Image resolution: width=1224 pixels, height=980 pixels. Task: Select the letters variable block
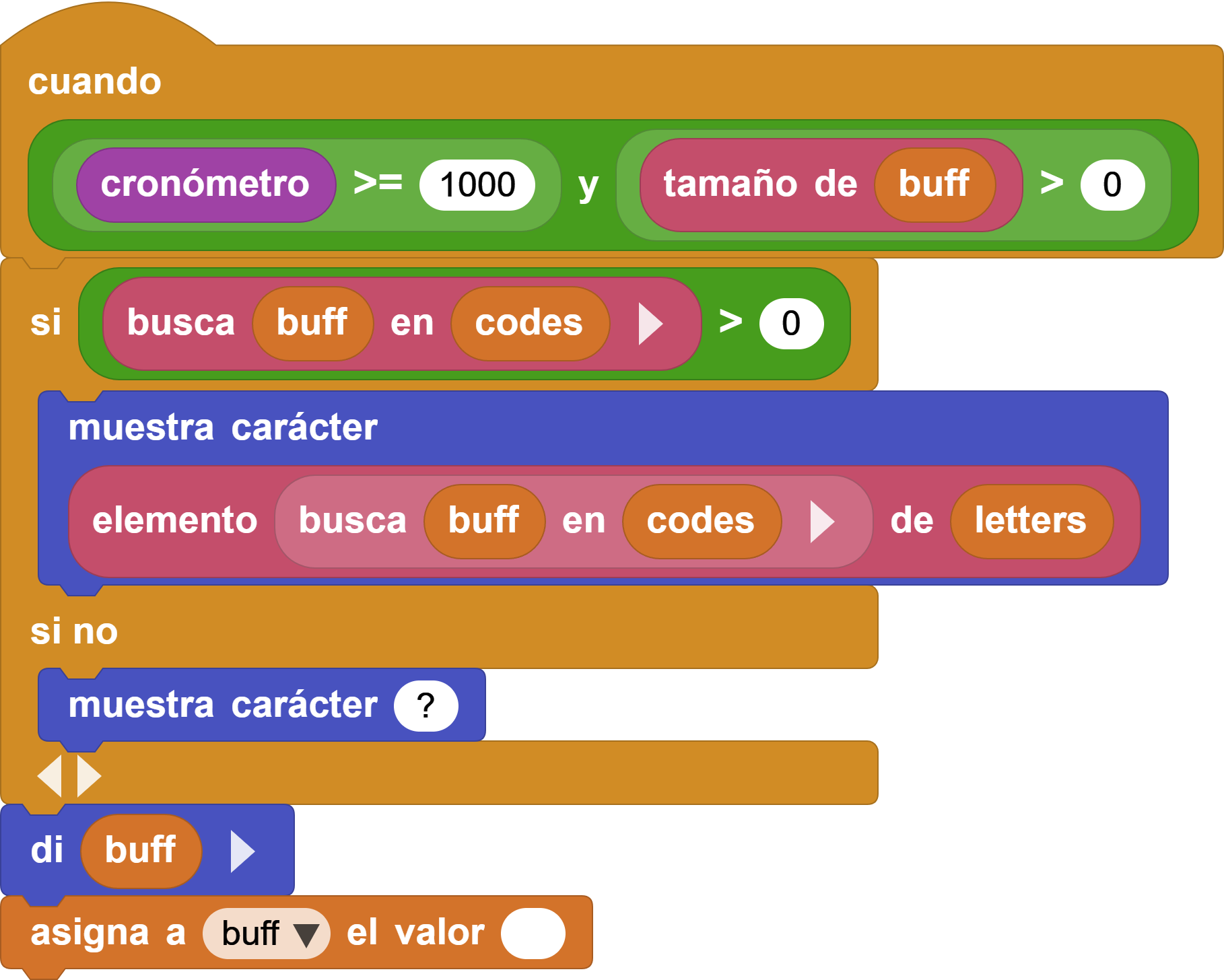coord(1031,521)
